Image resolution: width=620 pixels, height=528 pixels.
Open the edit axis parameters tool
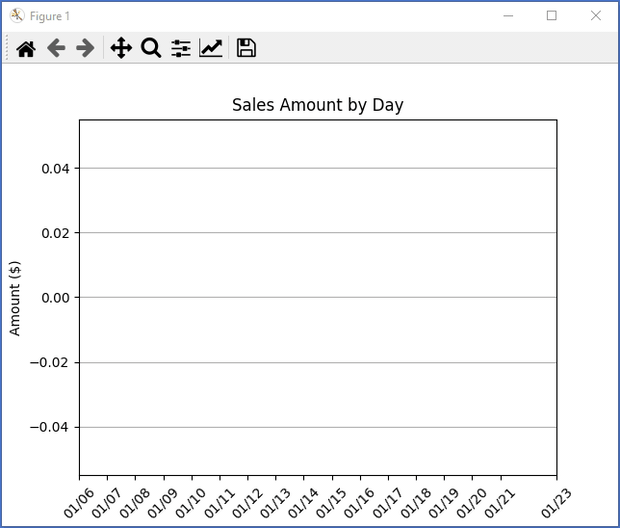tap(211, 48)
